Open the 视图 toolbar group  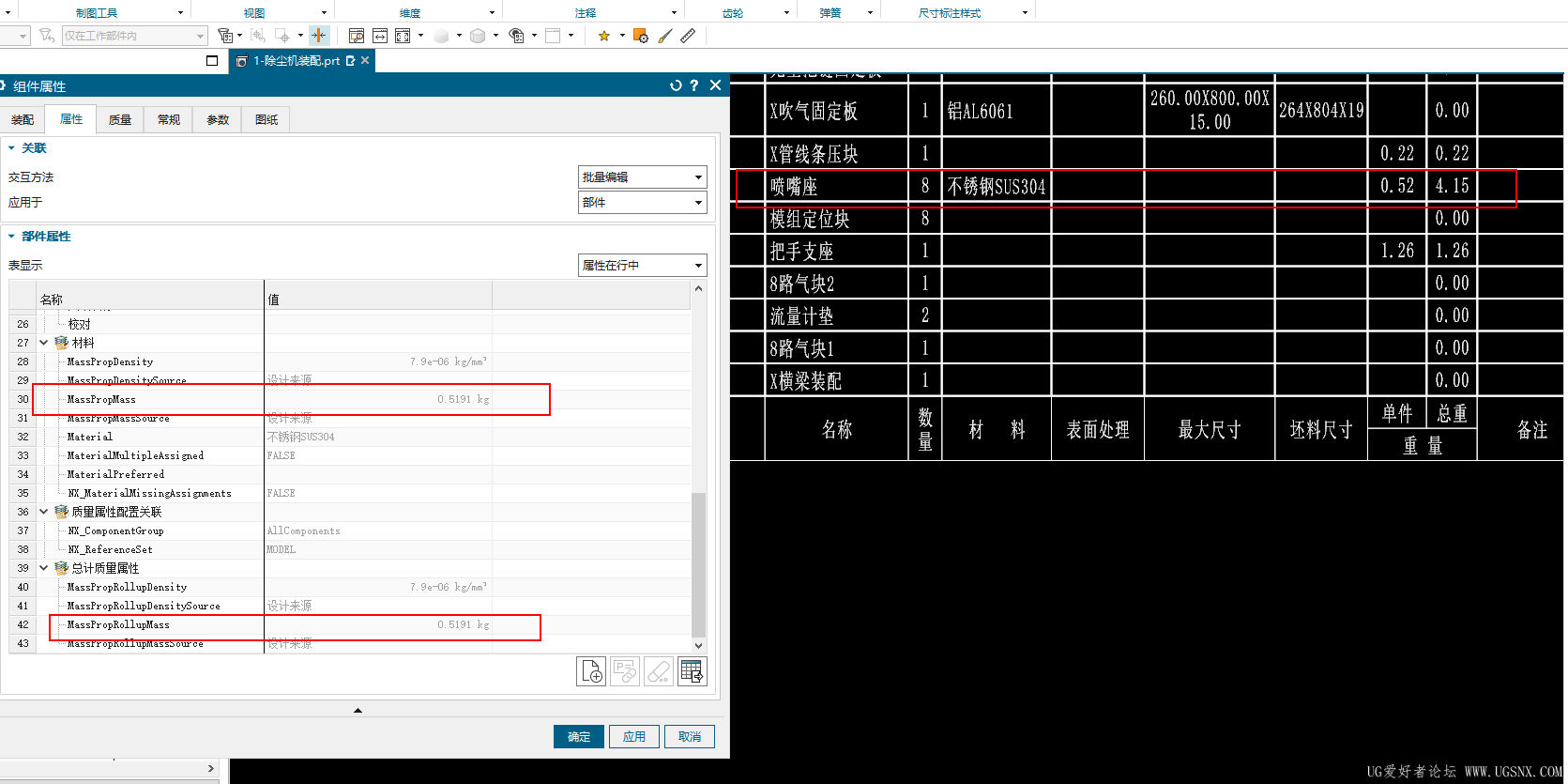(254, 13)
